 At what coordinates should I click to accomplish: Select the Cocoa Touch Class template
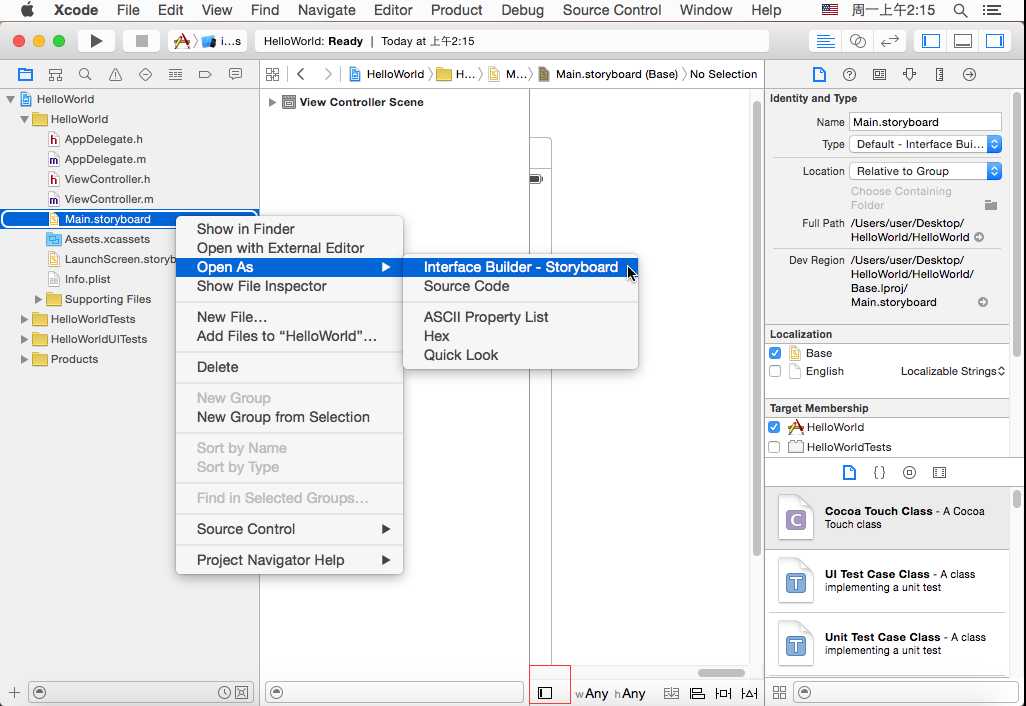pos(887,518)
